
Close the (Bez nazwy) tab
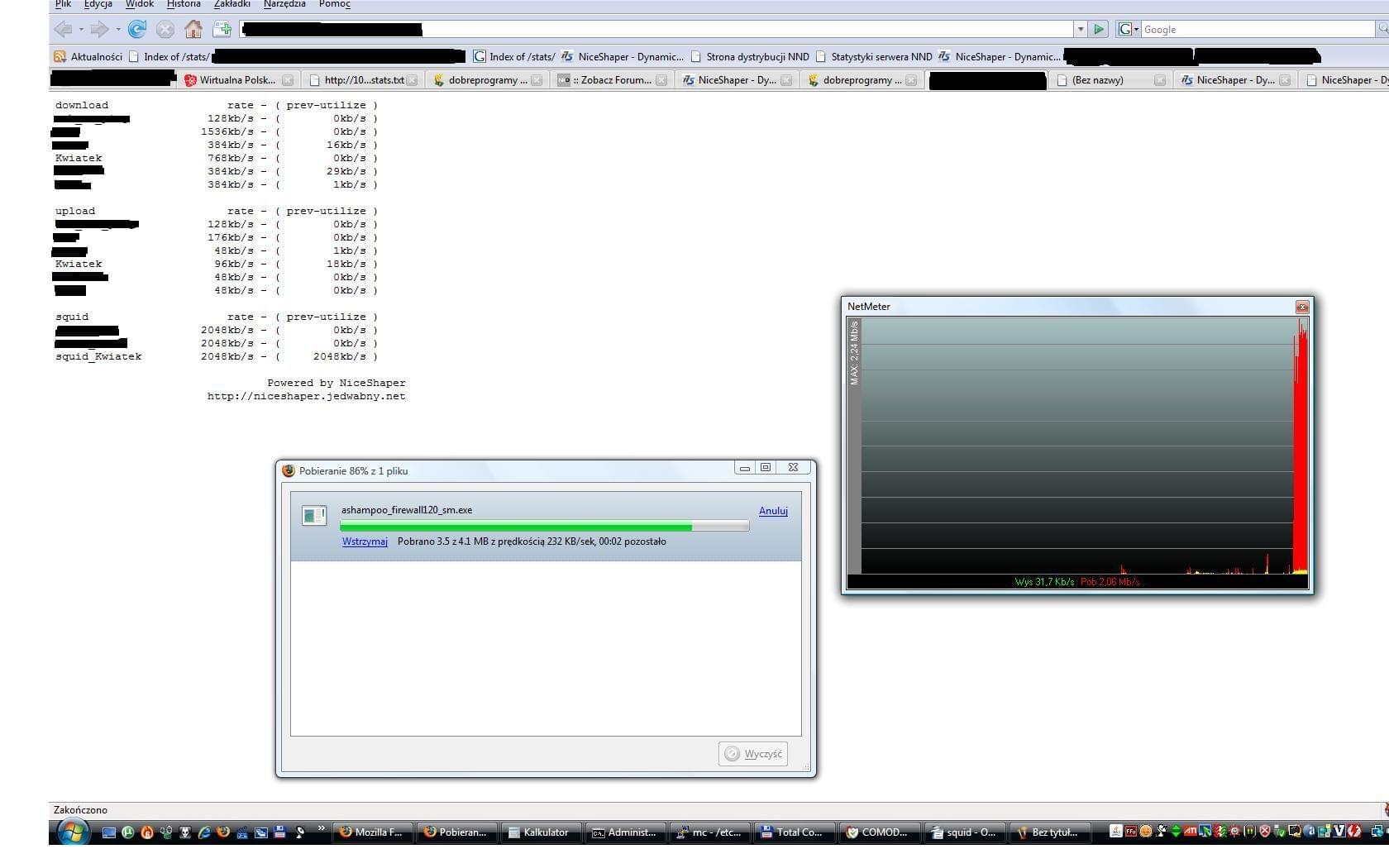1160,80
